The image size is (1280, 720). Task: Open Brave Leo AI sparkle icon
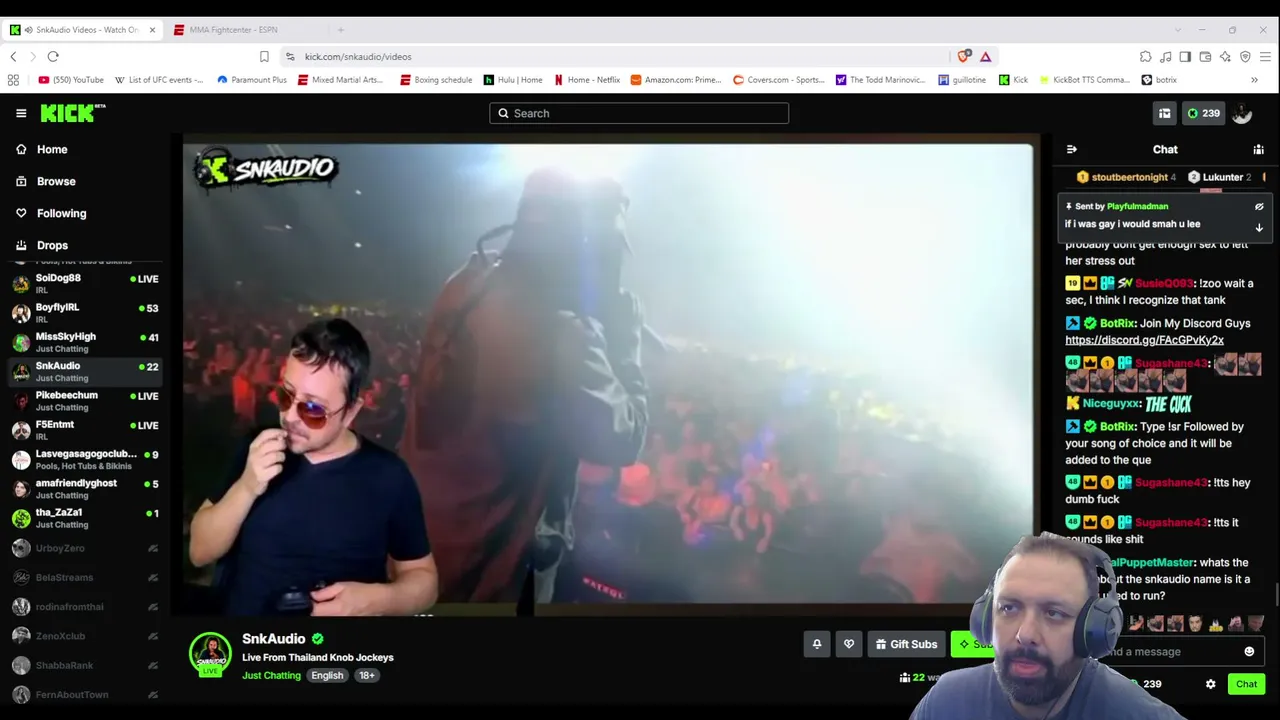1225,57
